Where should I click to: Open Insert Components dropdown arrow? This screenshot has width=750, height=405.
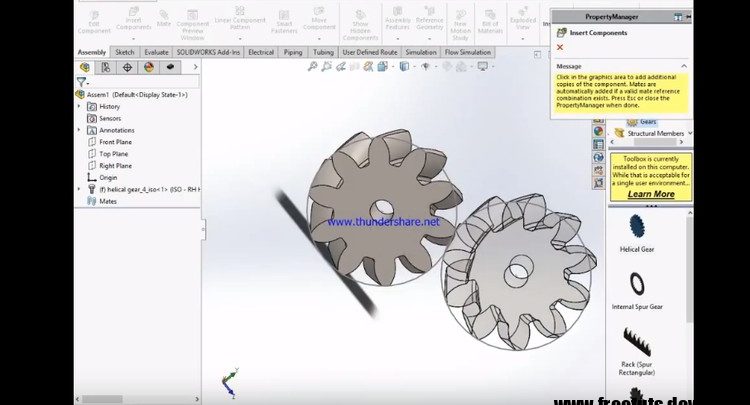133,39
